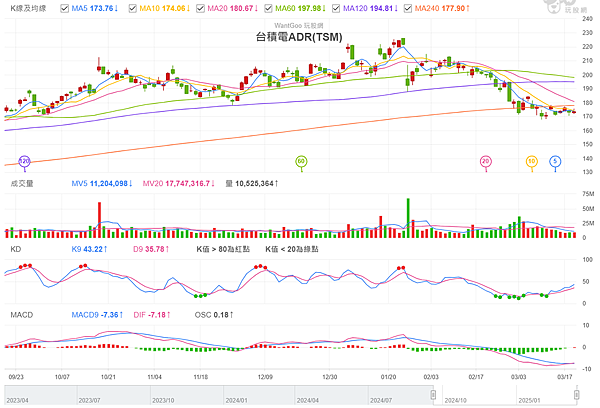Screen dimensions: 600x408
Task: Click the green 60 marker pin
Action: [301, 162]
